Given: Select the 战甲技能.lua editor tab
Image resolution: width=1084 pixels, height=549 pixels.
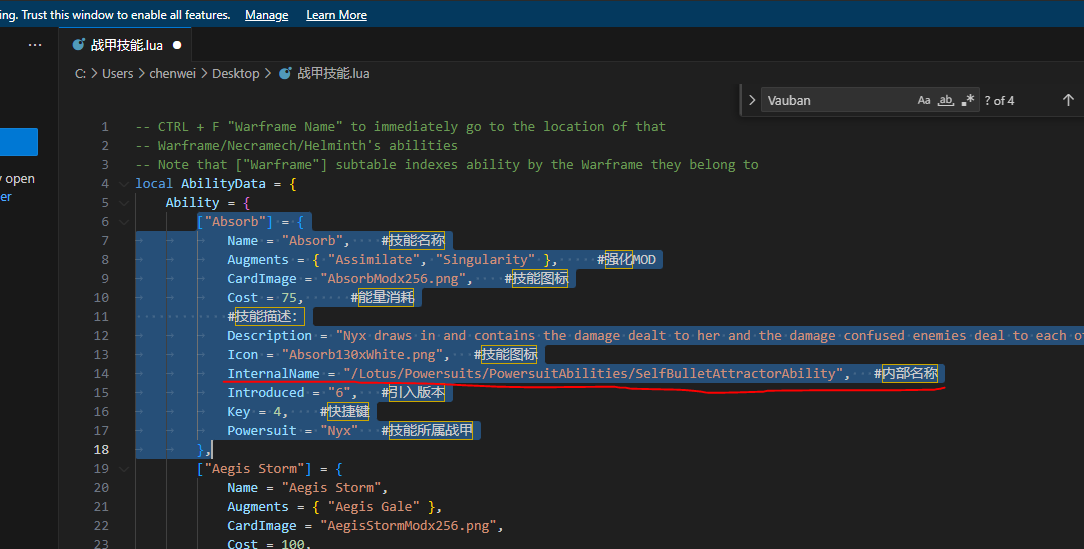Looking at the screenshot, I should click(x=126, y=45).
